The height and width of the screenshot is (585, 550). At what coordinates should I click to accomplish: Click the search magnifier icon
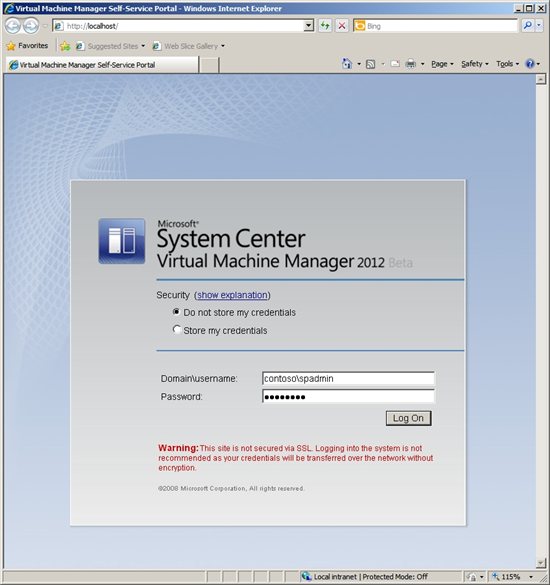click(x=528, y=25)
